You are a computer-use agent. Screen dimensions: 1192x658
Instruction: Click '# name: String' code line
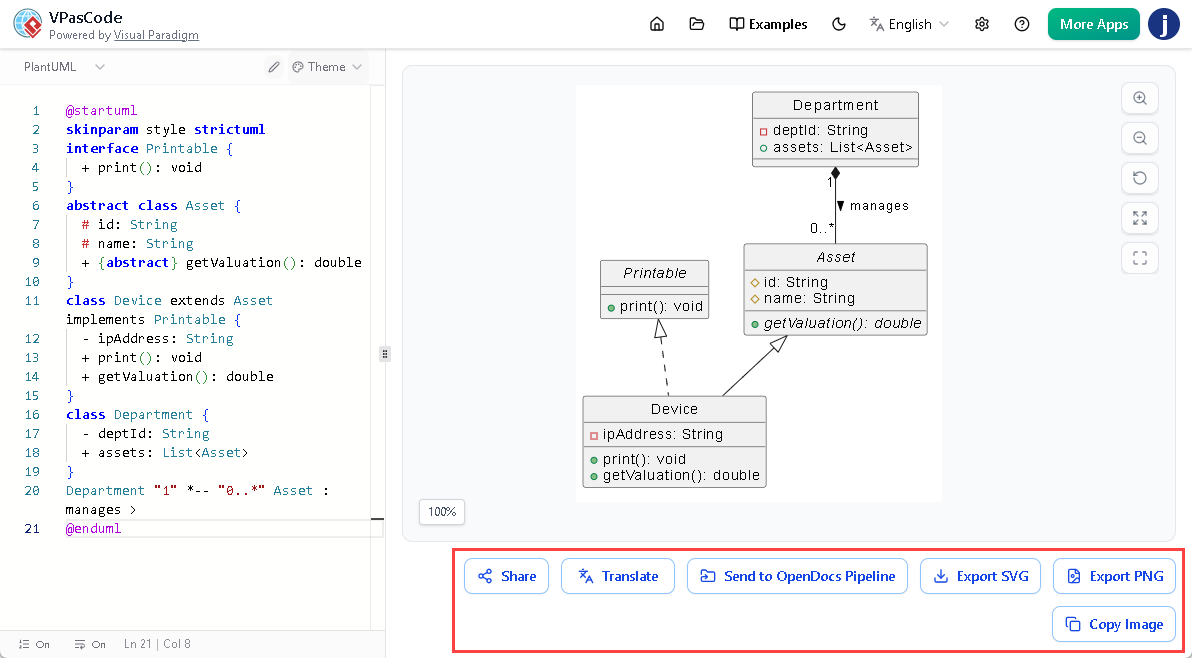138,244
